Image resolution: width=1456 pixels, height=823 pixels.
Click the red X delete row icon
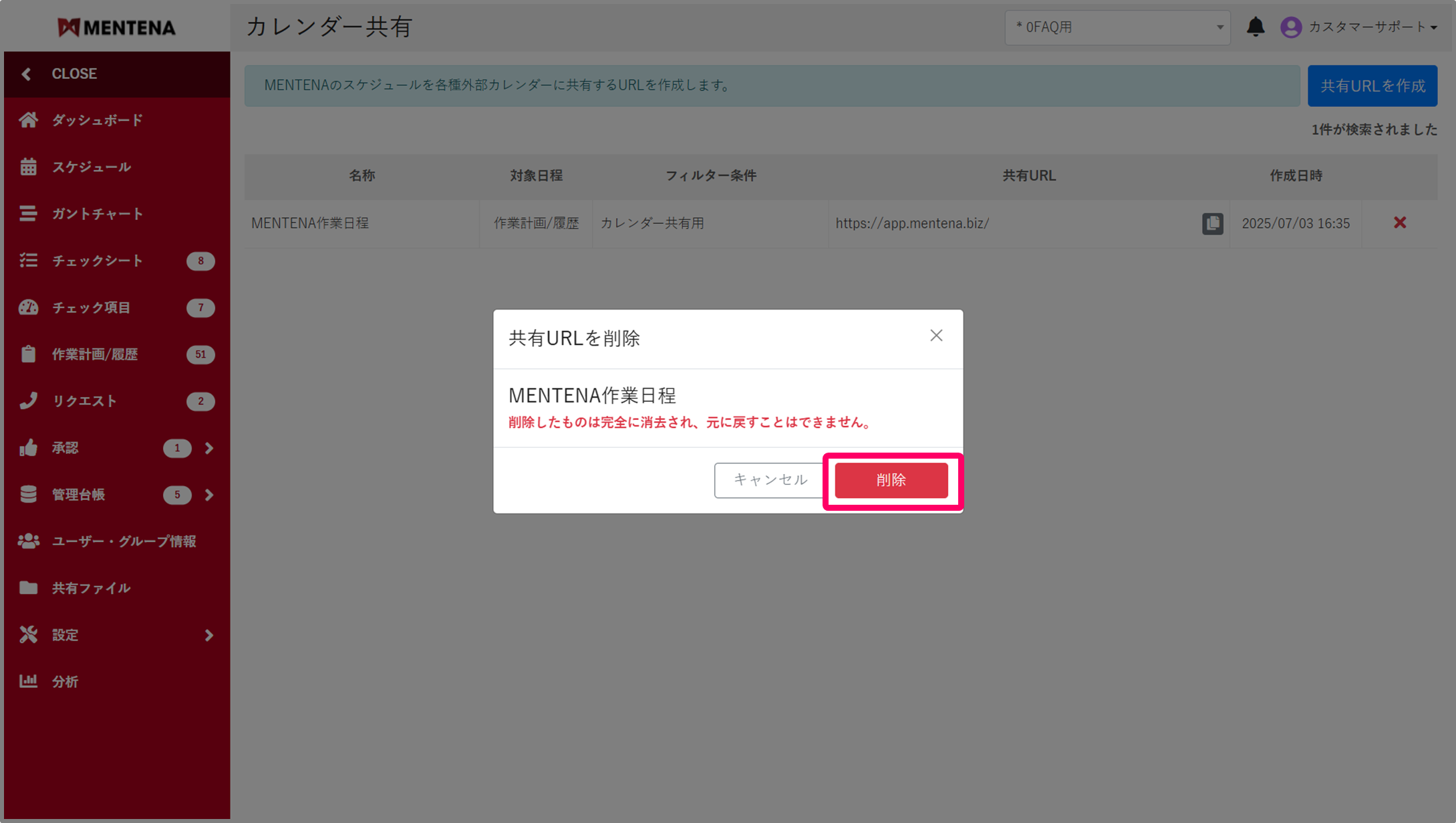coord(1400,223)
